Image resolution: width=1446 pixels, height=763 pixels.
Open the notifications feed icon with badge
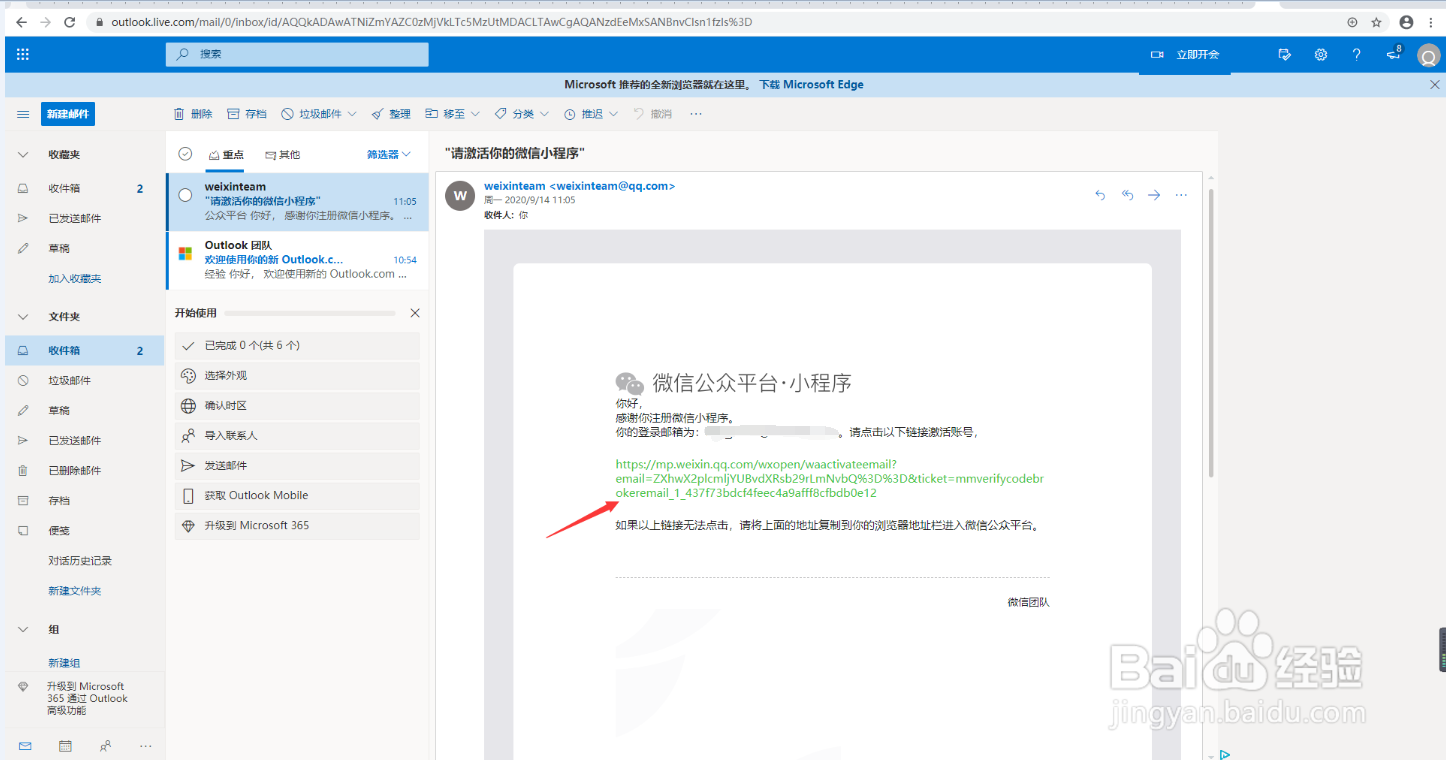coord(1394,54)
